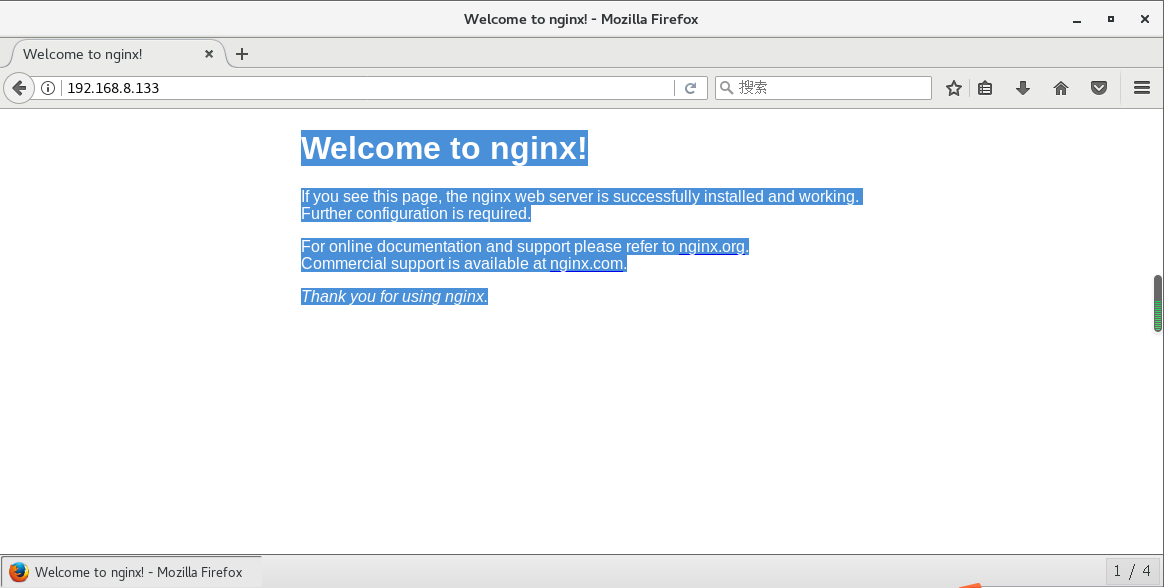
Task: Click the 1 / 4 workspace switcher
Action: tap(1132, 571)
